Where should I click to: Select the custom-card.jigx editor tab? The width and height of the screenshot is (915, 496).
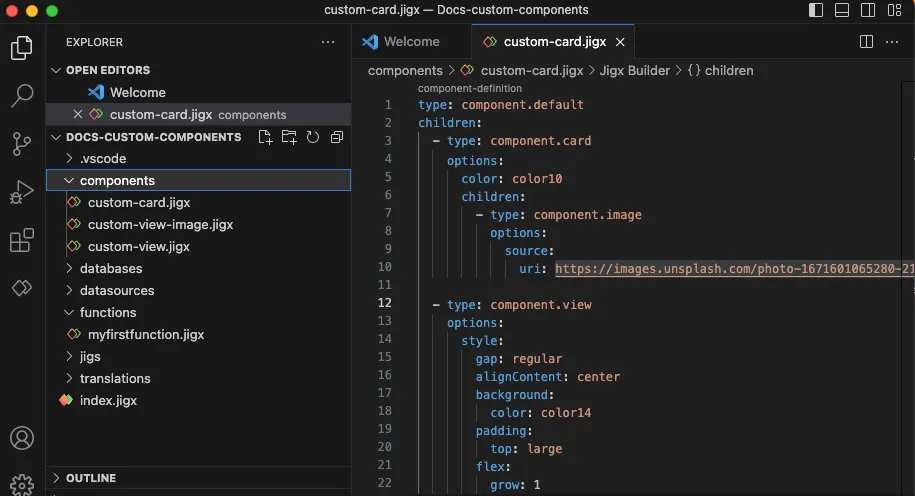tap(553, 41)
